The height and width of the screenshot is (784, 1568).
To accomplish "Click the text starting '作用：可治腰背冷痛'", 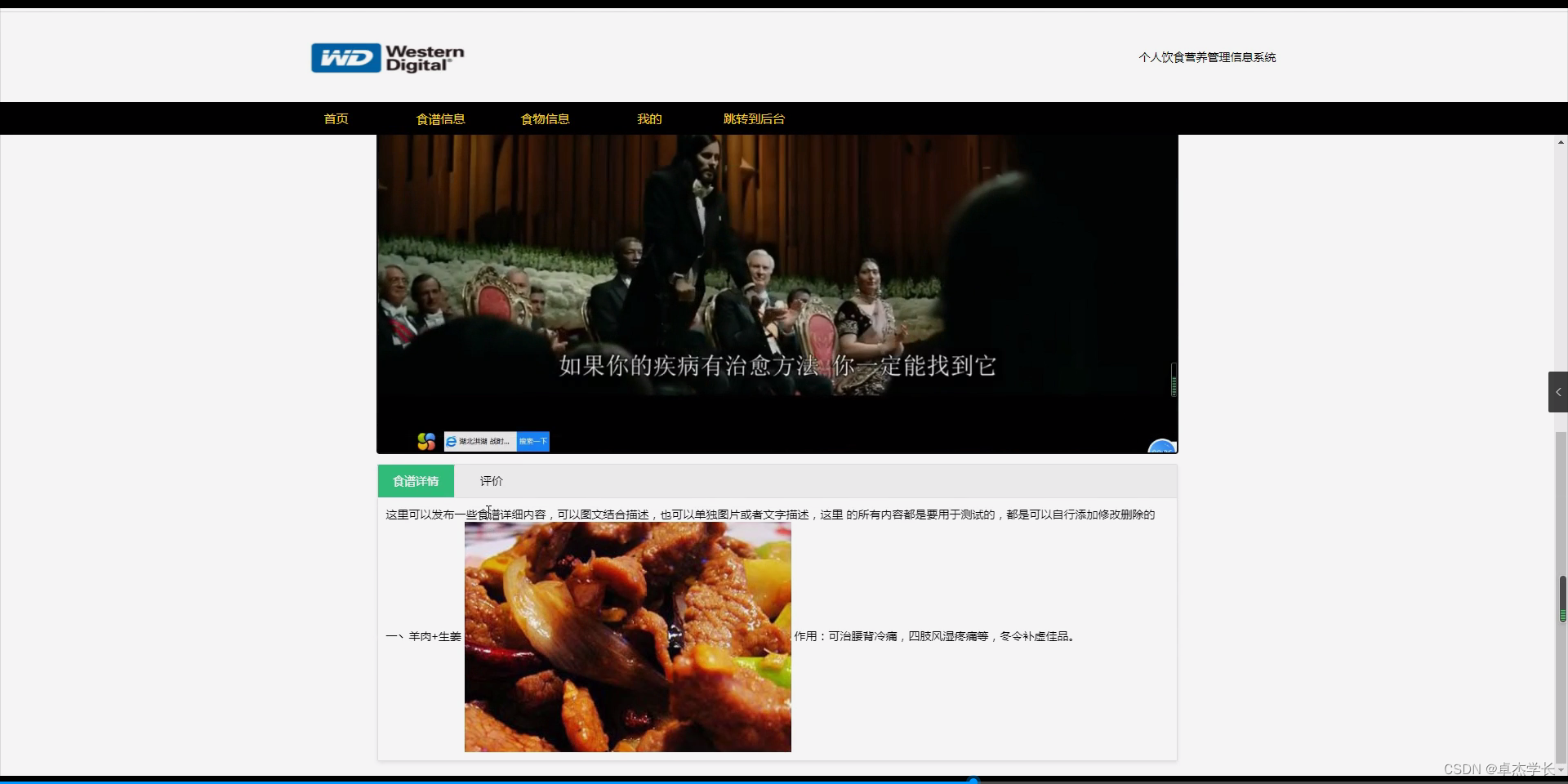I will click(x=937, y=636).
